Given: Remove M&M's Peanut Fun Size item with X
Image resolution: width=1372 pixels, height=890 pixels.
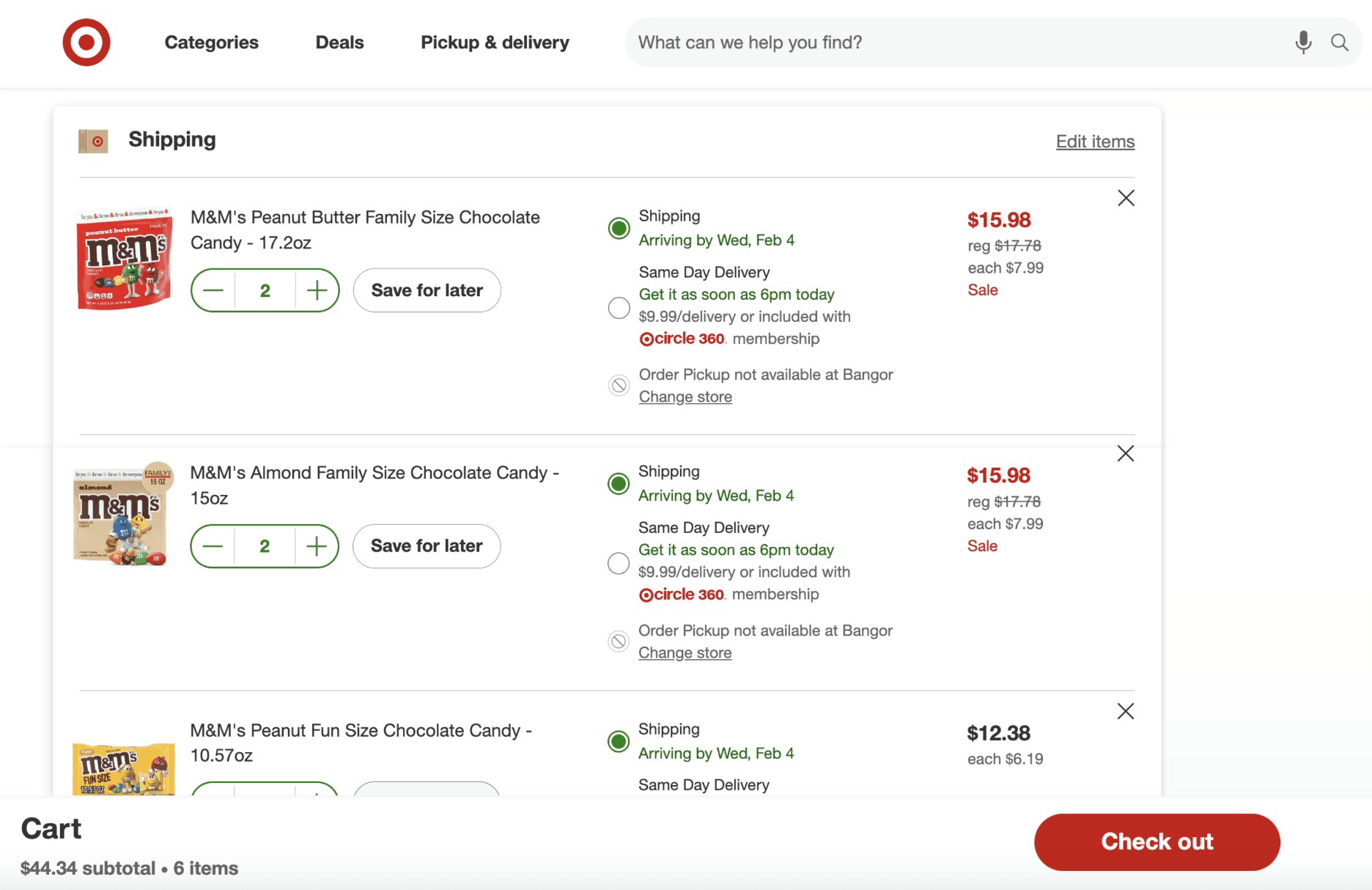Looking at the screenshot, I should coord(1126,711).
